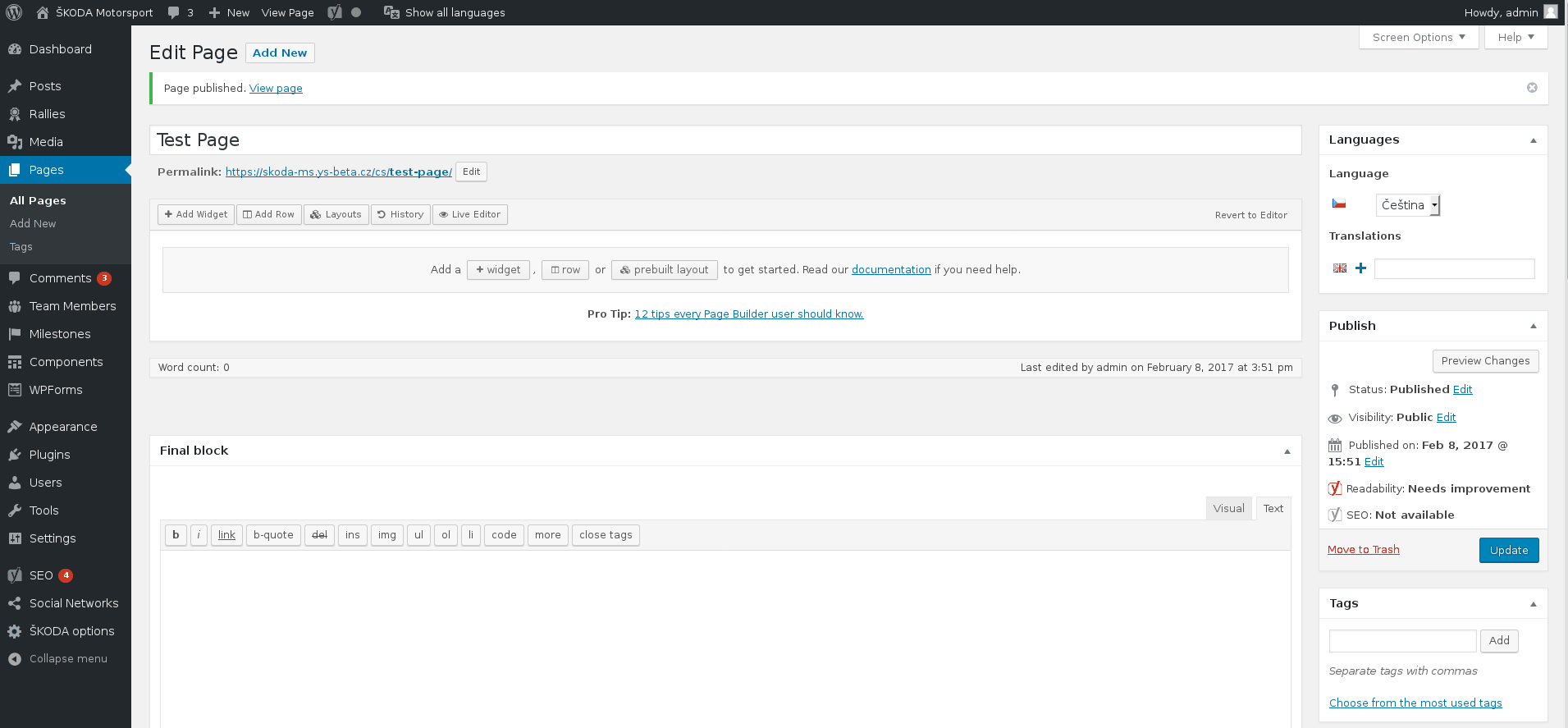Click the Users person icon
This screenshot has width=1568, height=728.
tap(15, 483)
